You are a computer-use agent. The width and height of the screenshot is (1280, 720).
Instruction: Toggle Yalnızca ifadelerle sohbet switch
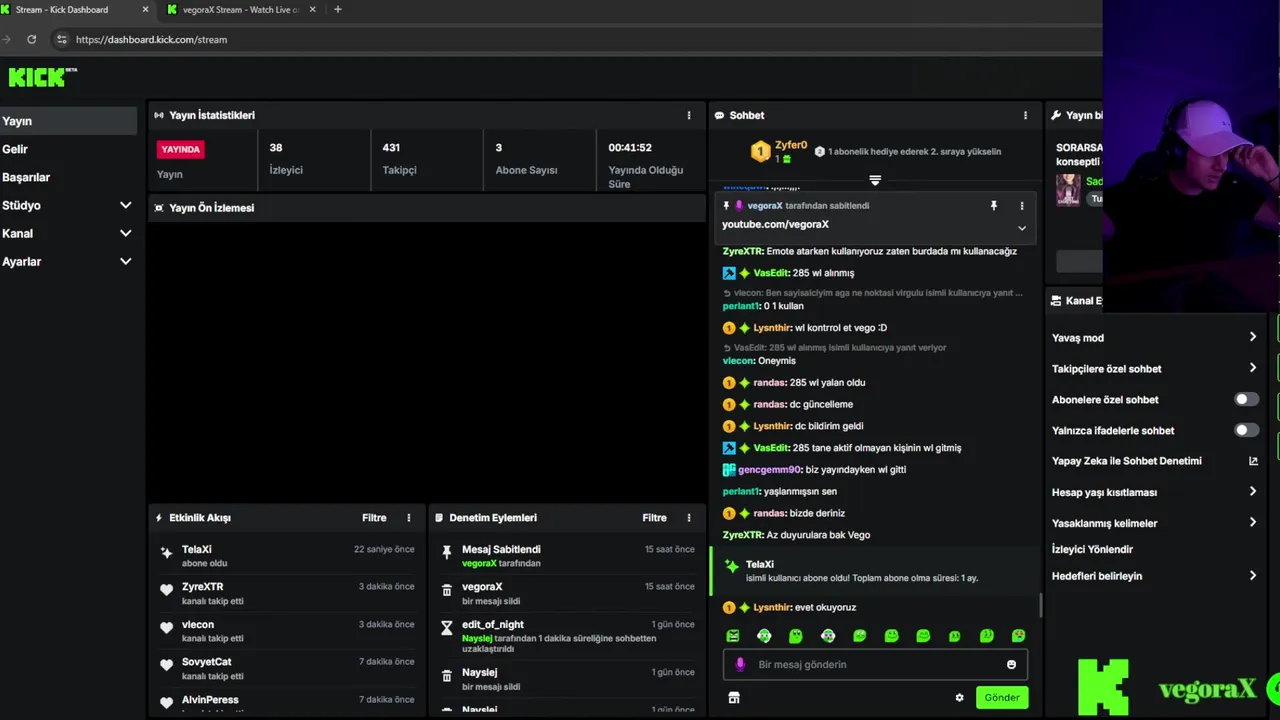[x=1245, y=431]
